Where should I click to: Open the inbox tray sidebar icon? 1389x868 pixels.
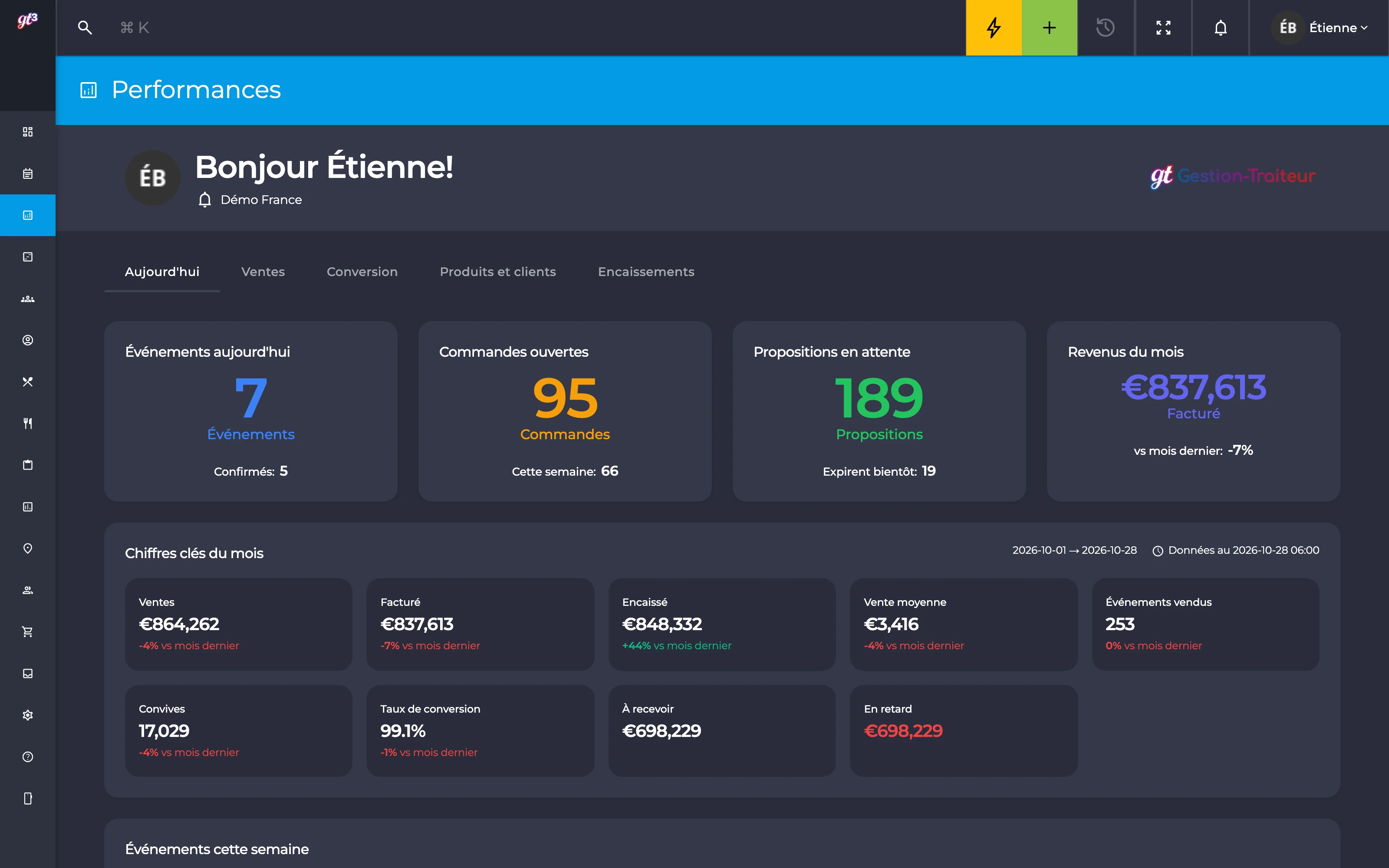27,674
